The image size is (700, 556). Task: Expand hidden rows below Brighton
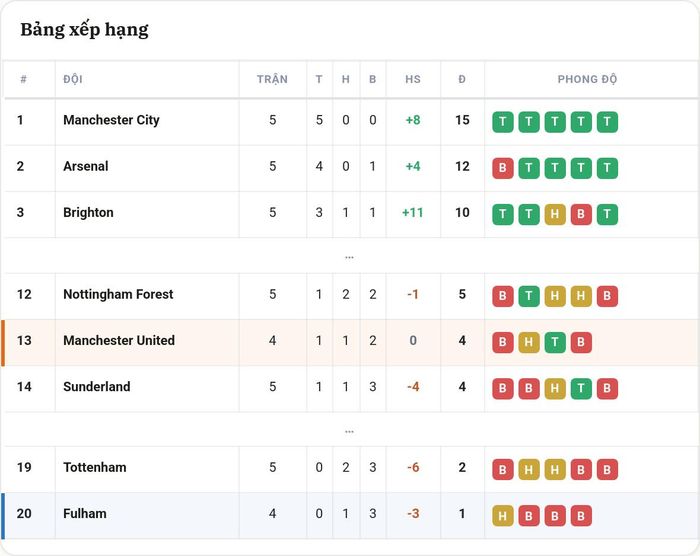pyautogui.click(x=350, y=257)
